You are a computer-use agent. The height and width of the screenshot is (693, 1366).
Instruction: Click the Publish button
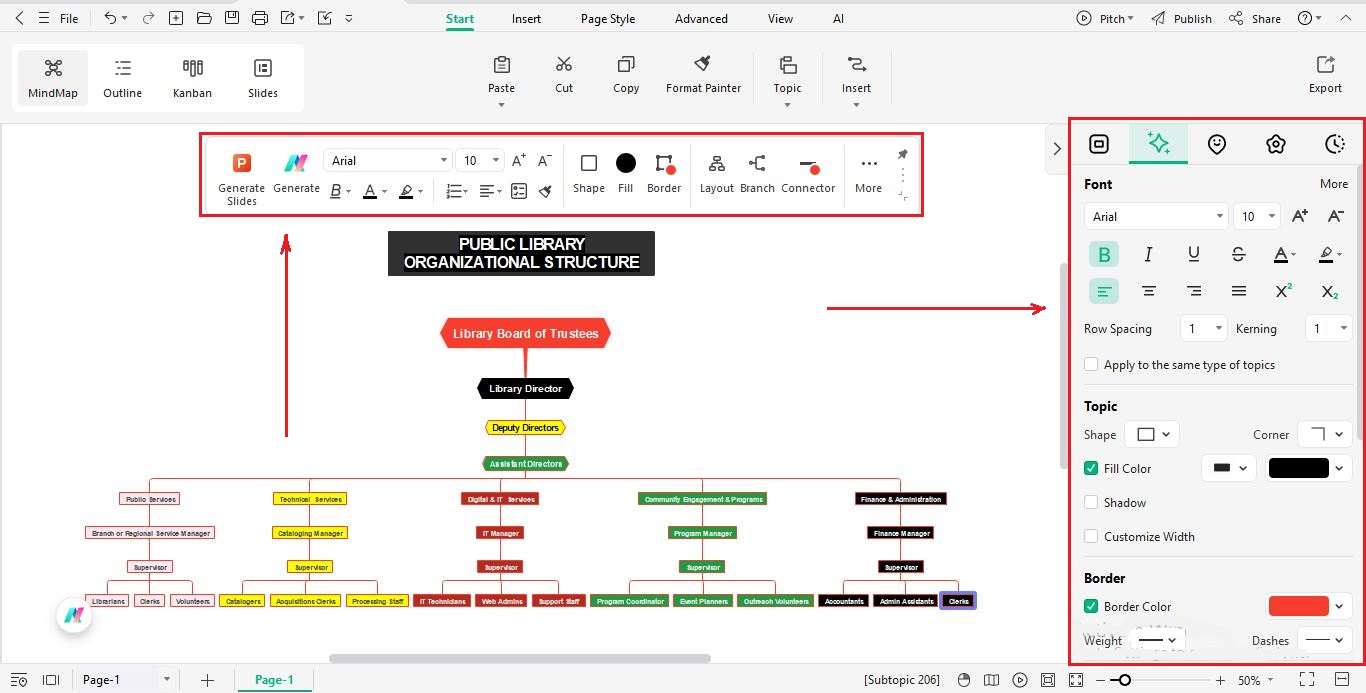click(1191, 18)
